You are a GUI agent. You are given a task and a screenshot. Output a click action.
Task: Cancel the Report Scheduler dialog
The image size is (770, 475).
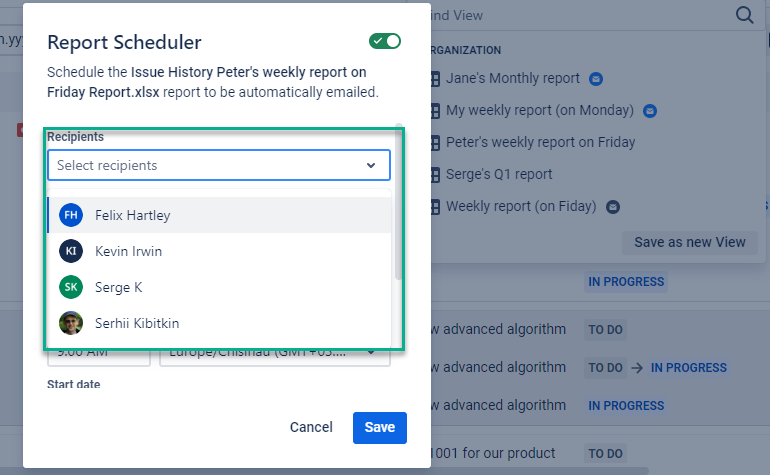[x=311, y=427]
